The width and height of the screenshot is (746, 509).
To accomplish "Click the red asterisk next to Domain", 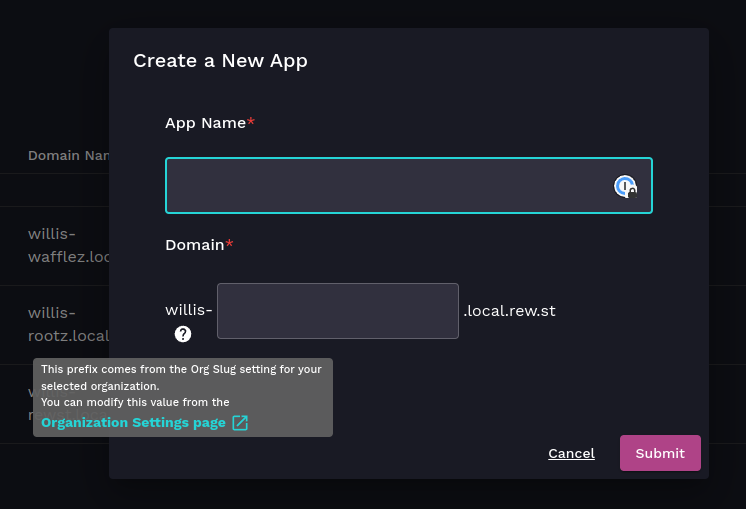I will [230, 245].
